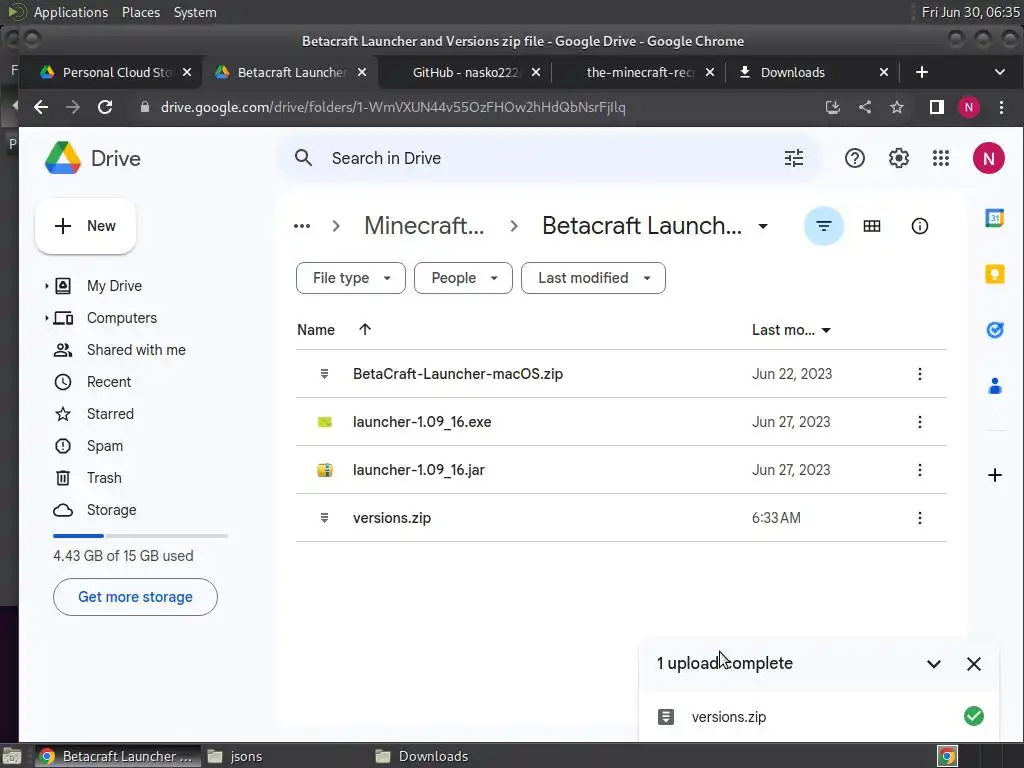Open Chrome three-dot menu

pos(1001,107)
